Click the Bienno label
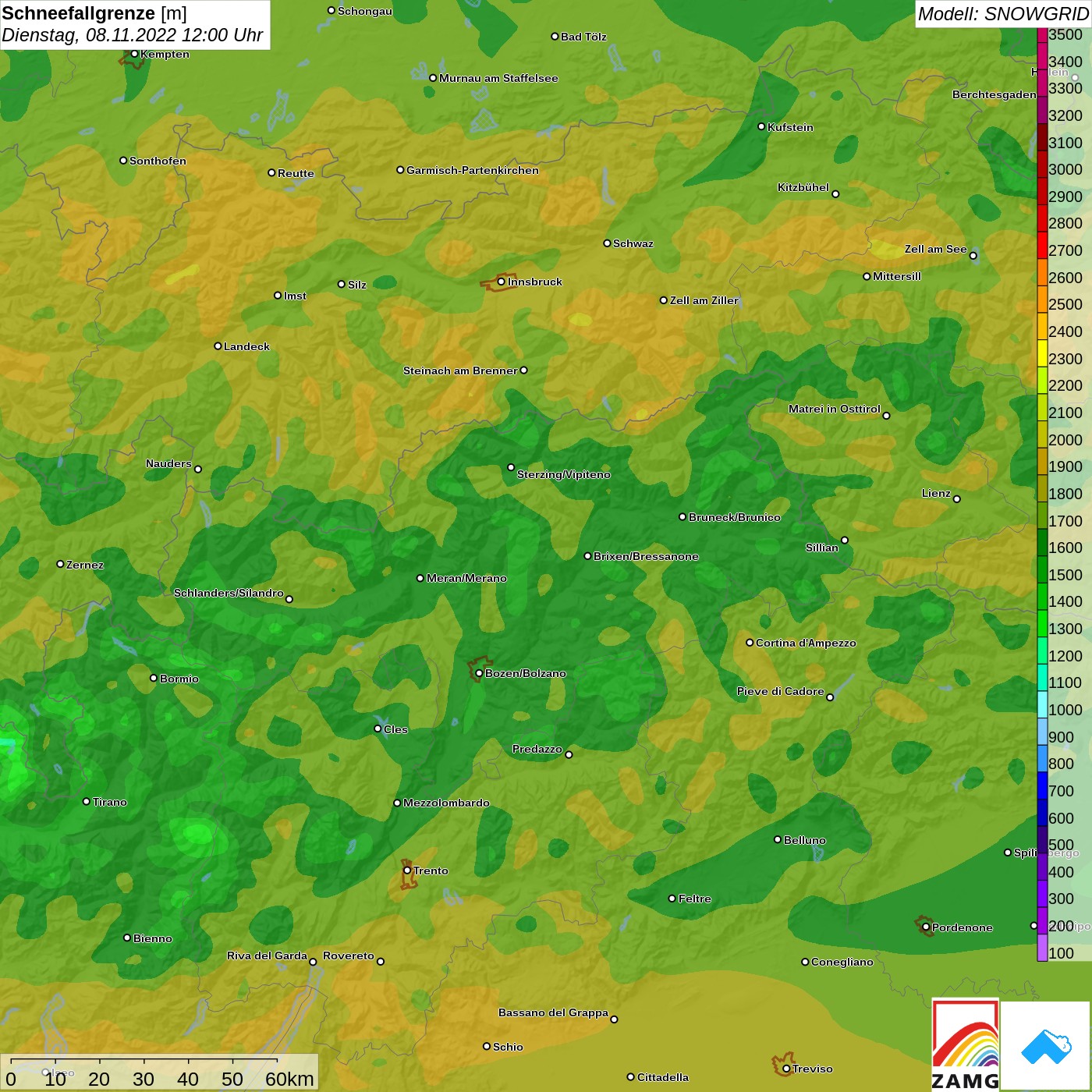 [x=153, y=938]
